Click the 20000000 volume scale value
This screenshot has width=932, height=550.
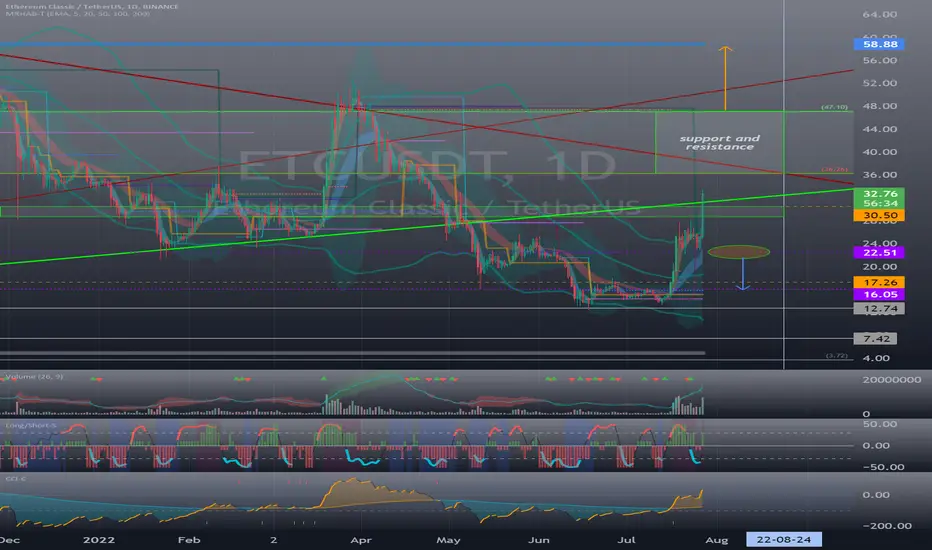point(892,379)
